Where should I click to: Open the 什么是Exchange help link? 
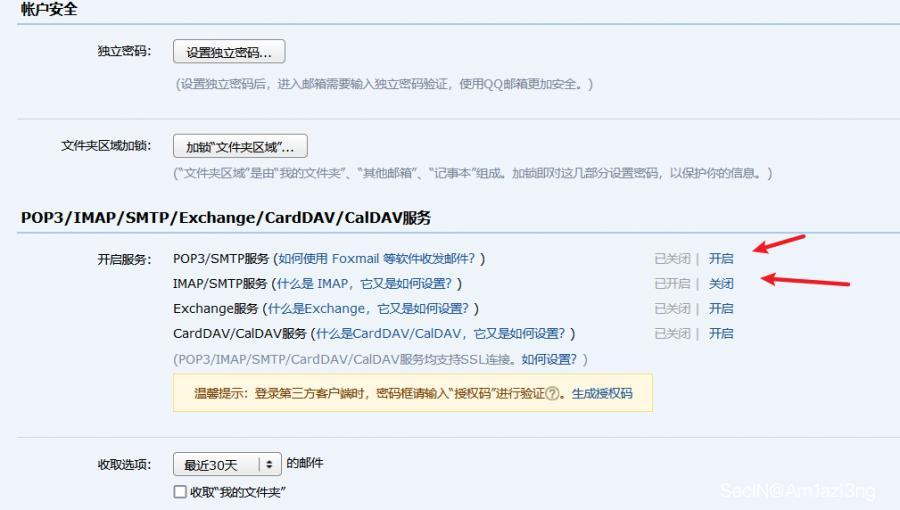pyautogui.click(x=368, y=309)
